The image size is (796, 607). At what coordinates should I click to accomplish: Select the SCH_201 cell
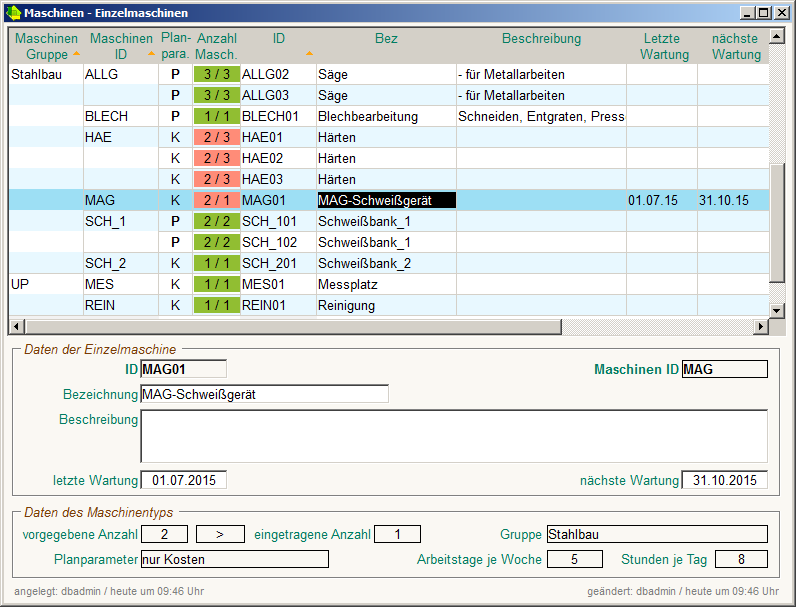278,263
